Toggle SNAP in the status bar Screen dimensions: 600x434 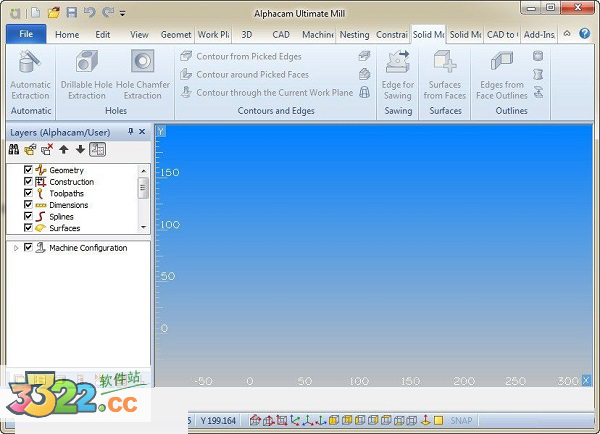tap(461, 421)
